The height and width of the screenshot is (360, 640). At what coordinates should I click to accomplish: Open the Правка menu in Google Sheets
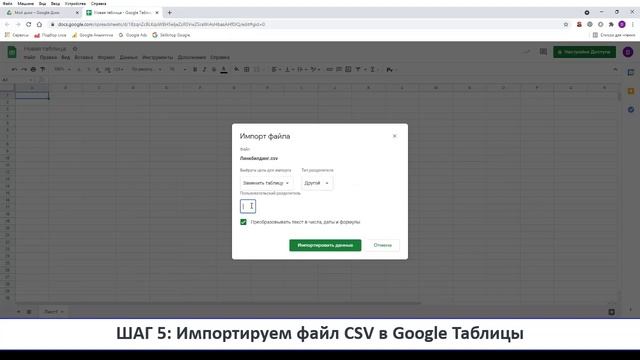click(x=48, y=58)
